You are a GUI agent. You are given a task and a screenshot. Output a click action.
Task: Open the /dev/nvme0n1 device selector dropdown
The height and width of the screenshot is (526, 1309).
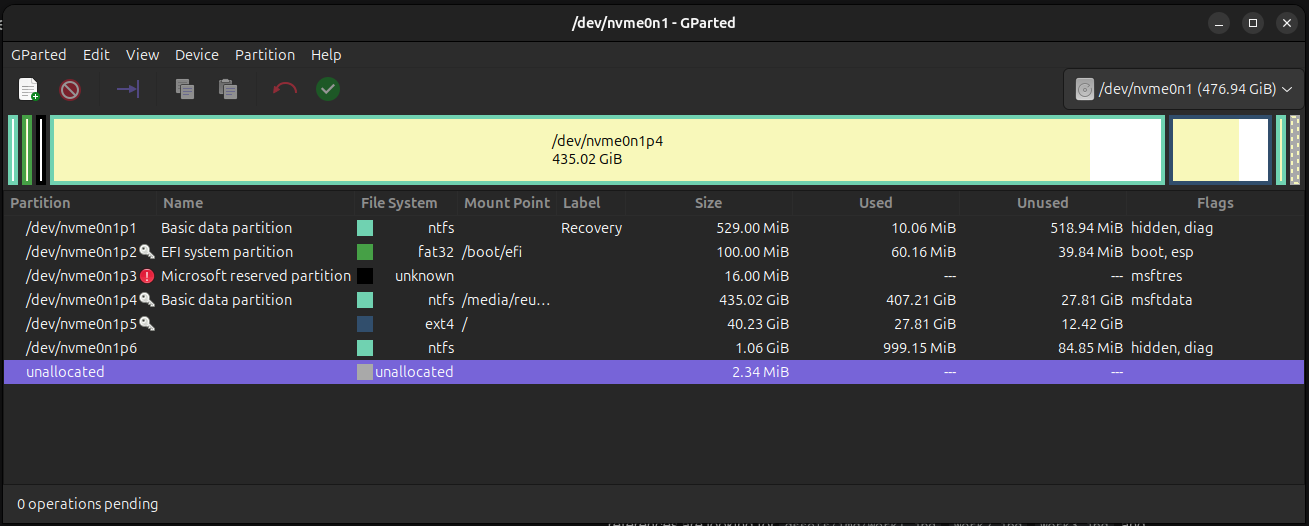click(1182, 89)
